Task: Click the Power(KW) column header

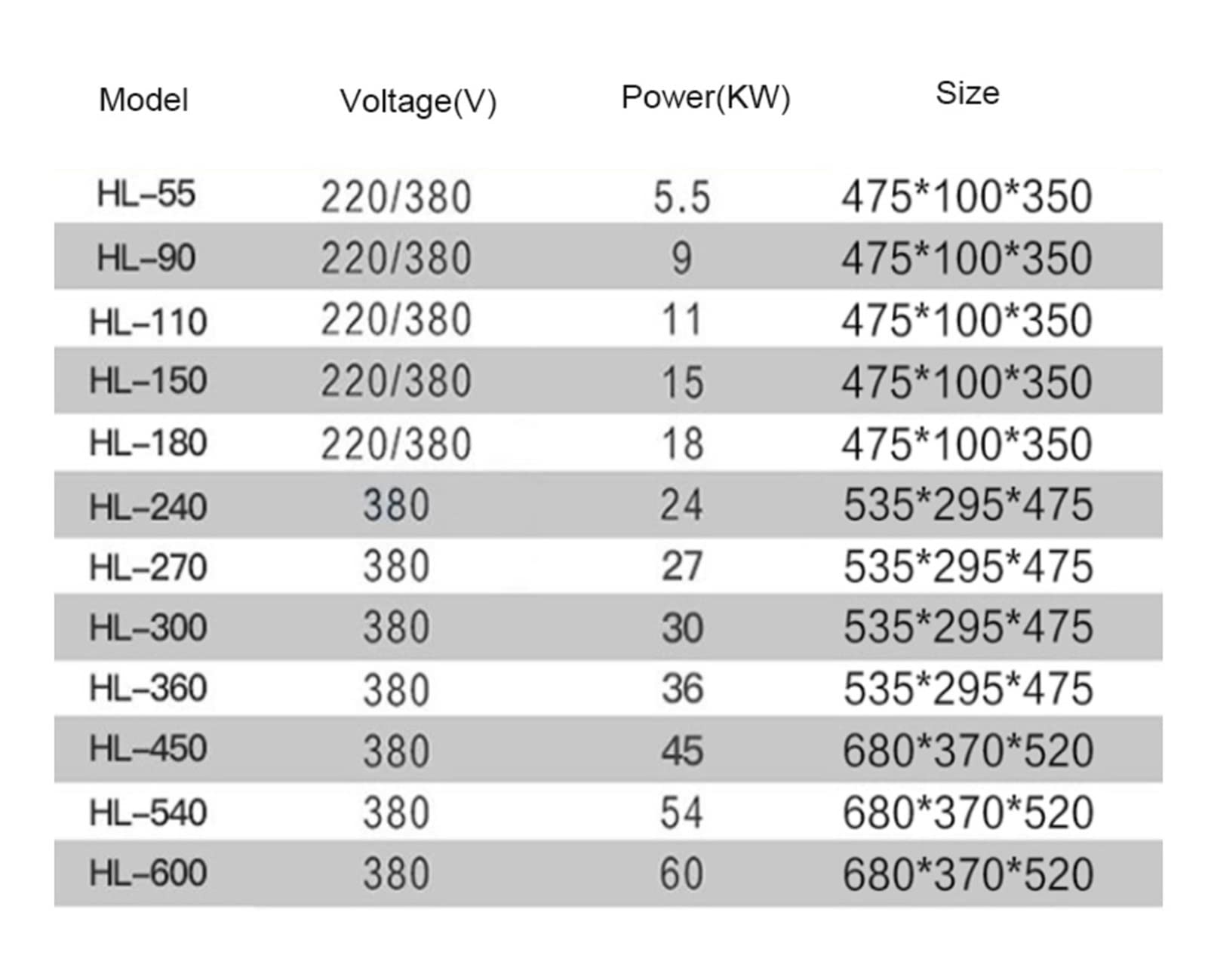Action: [x=705, y=97]
